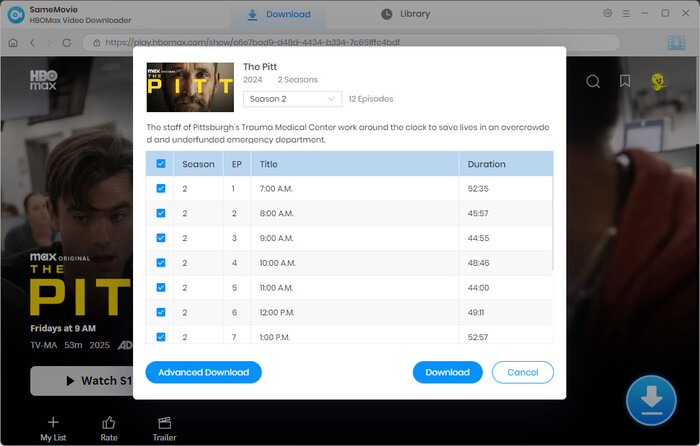Select the 7:00 A.M. episode title
This screenshot has height=446, width=700.
(276, 189)
